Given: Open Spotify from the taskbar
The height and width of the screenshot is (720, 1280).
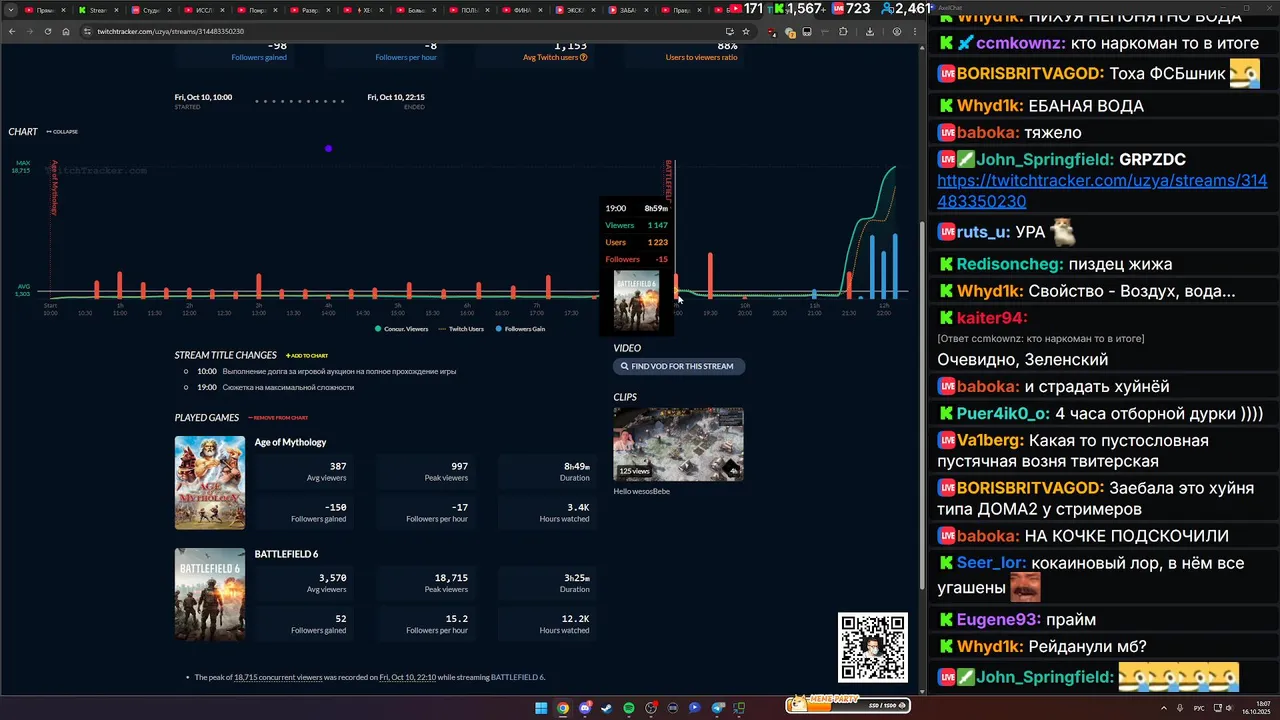Looking at the screenshot, I should (x=628, y=708).
